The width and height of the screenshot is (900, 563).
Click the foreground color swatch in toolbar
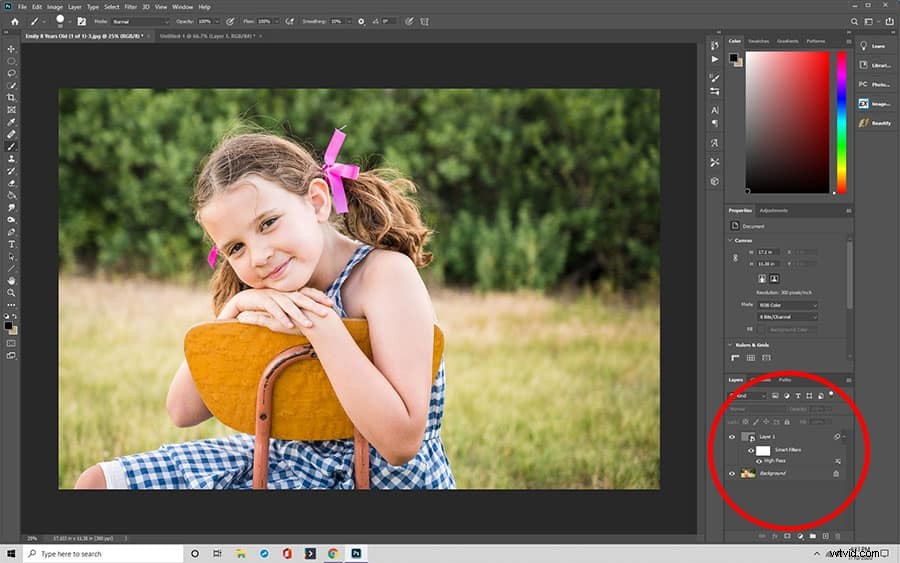[x=8, y=326]
